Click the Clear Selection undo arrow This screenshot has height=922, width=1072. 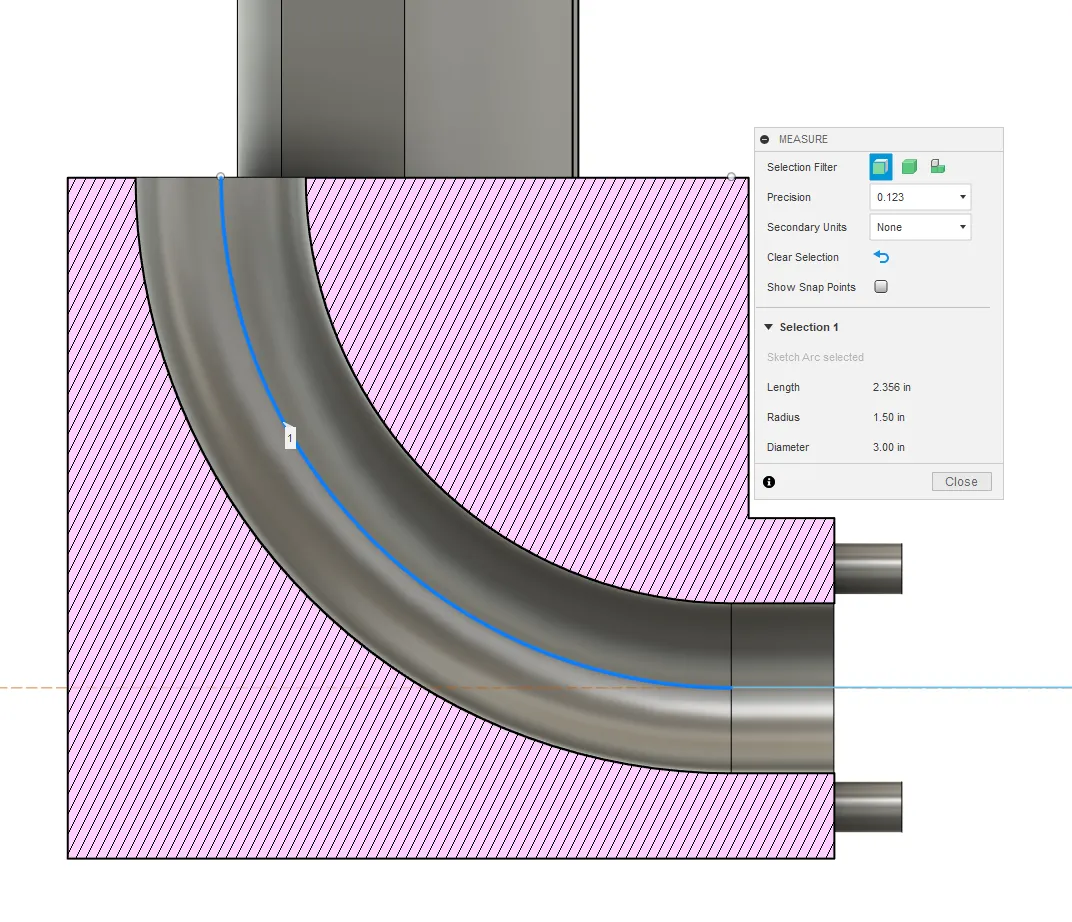(x=881, y=257)
